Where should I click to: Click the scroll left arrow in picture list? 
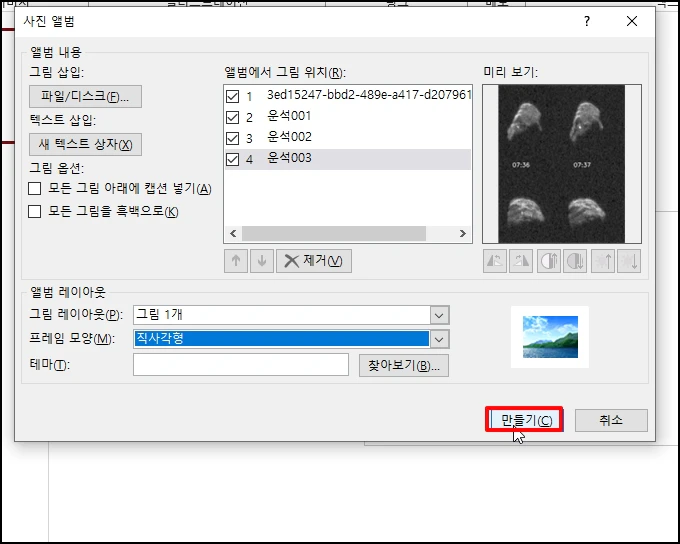(233, 233)
